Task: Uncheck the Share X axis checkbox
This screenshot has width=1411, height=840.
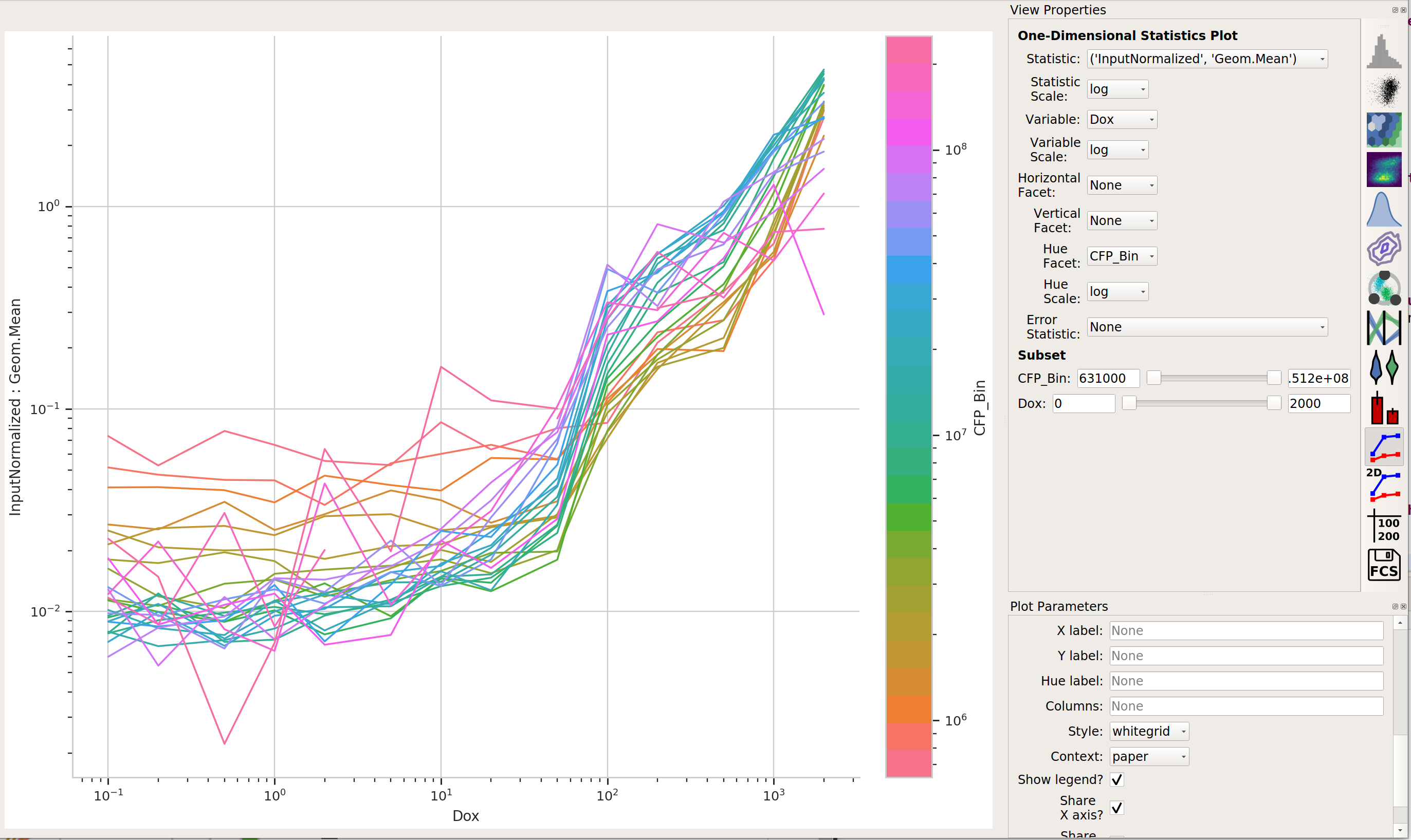Action: tap(1116, 808)
